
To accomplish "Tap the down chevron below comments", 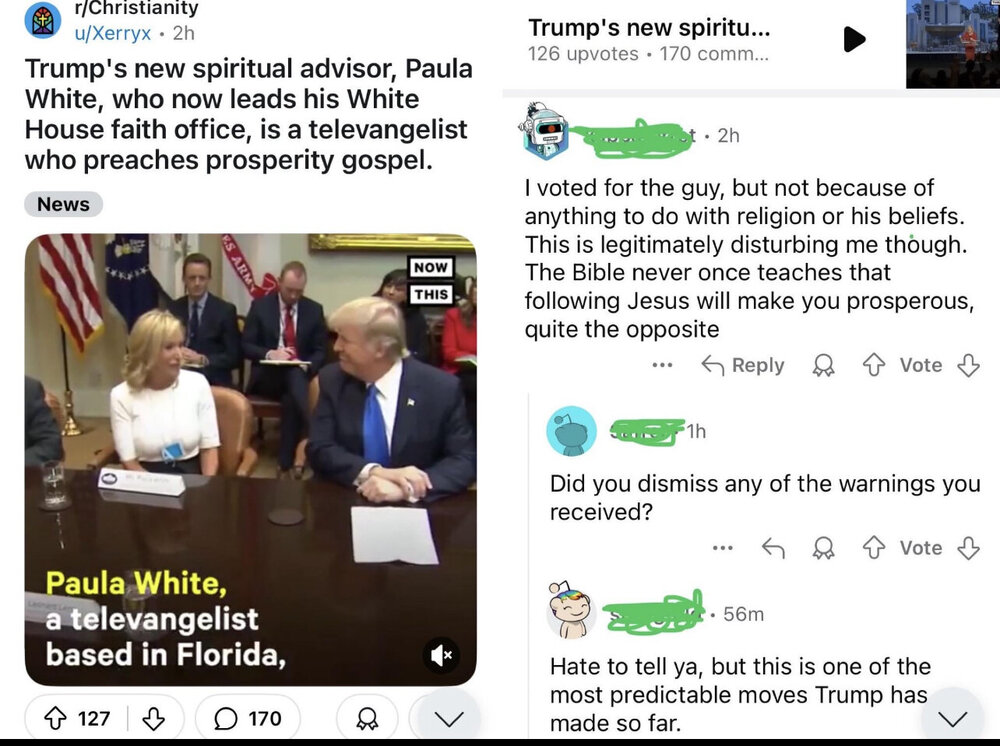I will tap(953, 719).
